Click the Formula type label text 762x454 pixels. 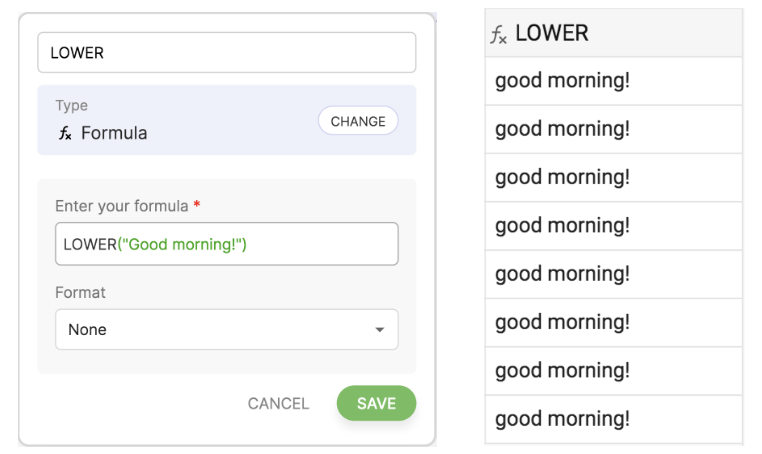[x=114, y=133]
